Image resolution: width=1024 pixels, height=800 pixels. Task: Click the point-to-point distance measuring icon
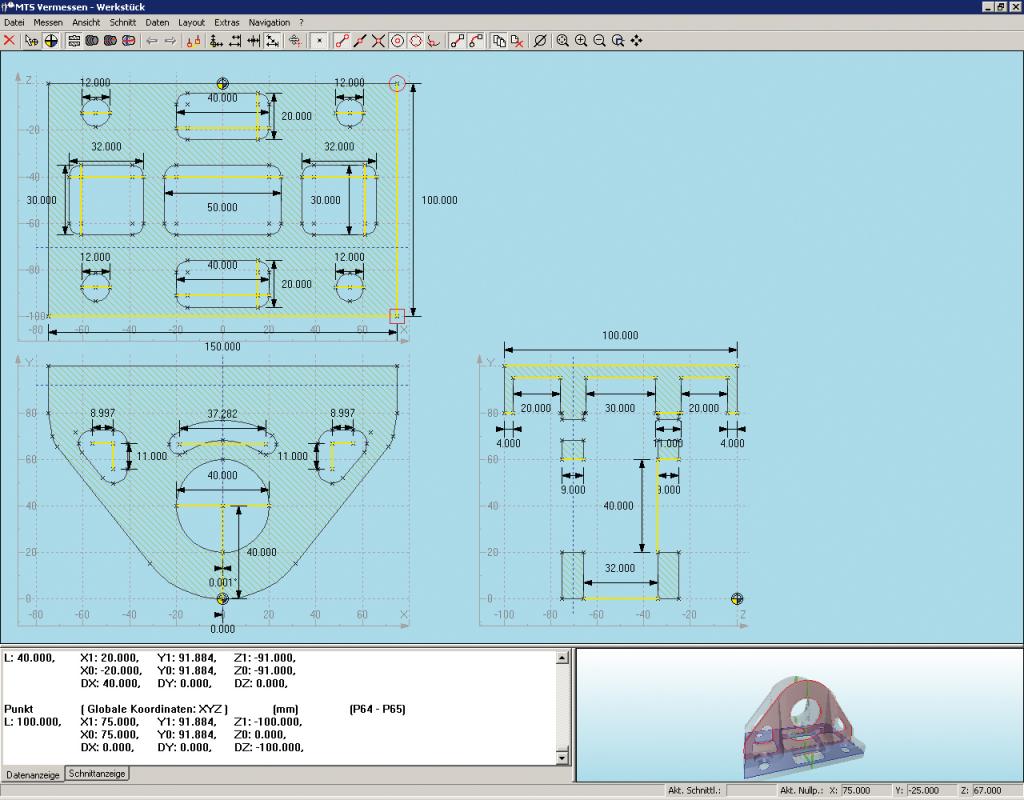342,41
